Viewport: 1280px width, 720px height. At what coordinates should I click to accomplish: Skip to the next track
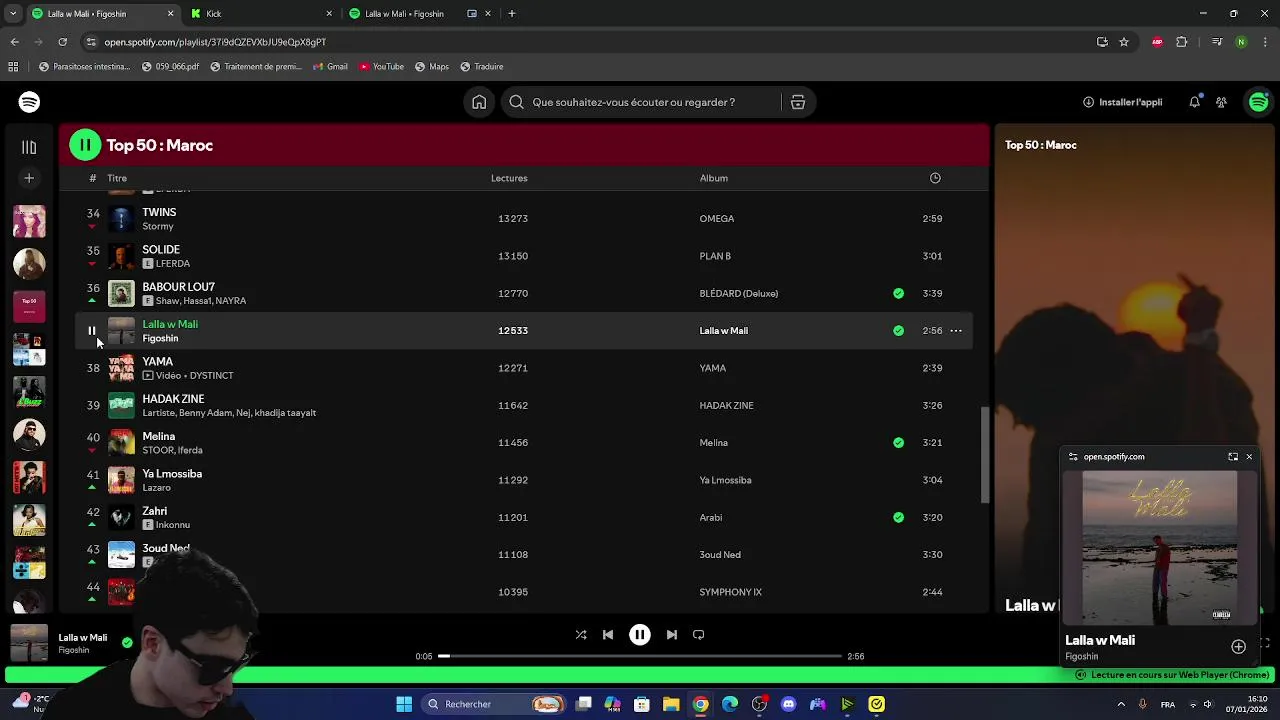[672, 635]
